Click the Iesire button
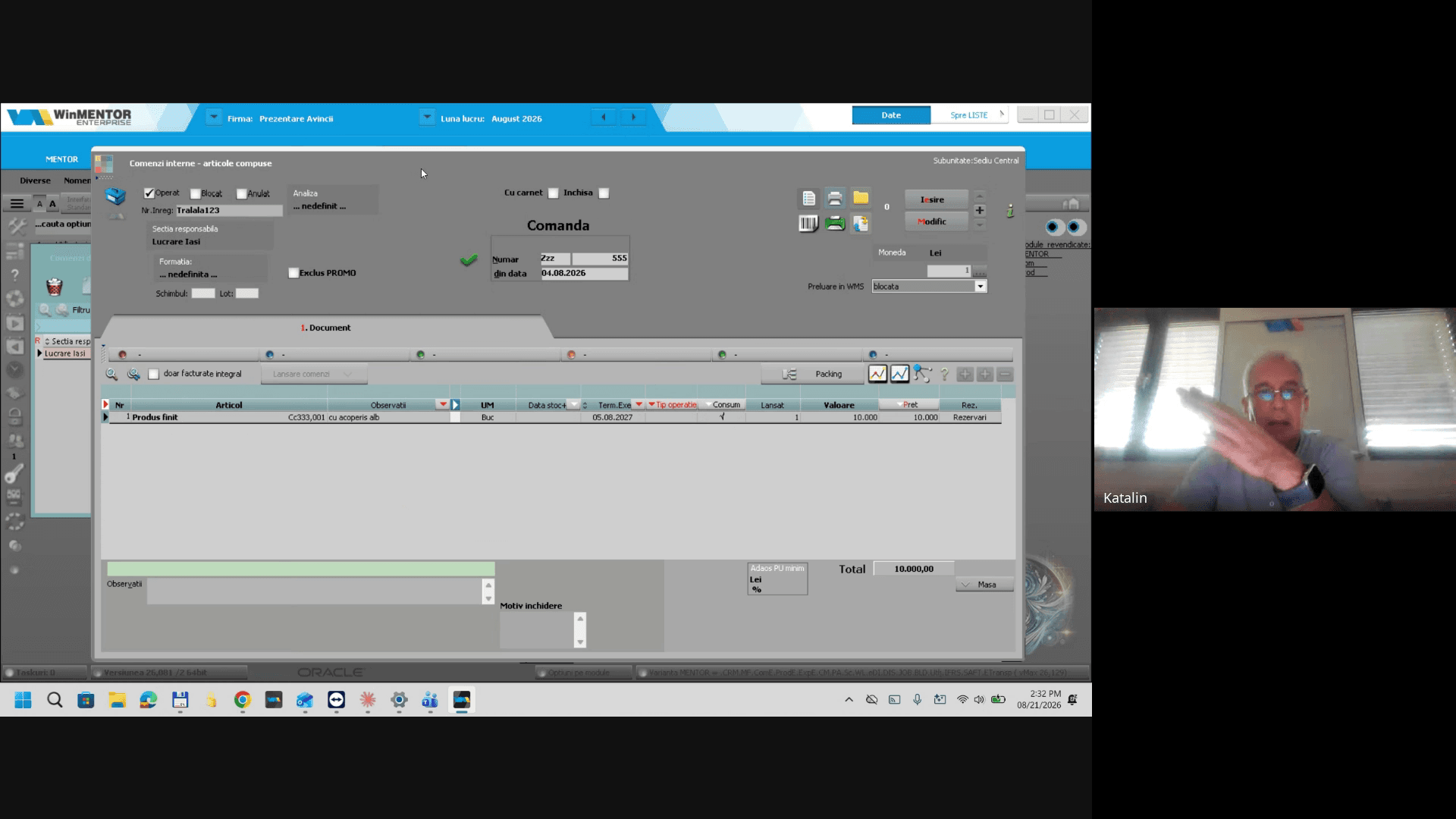Screen dimensions: 1456x819 click(x=936, y=199)
